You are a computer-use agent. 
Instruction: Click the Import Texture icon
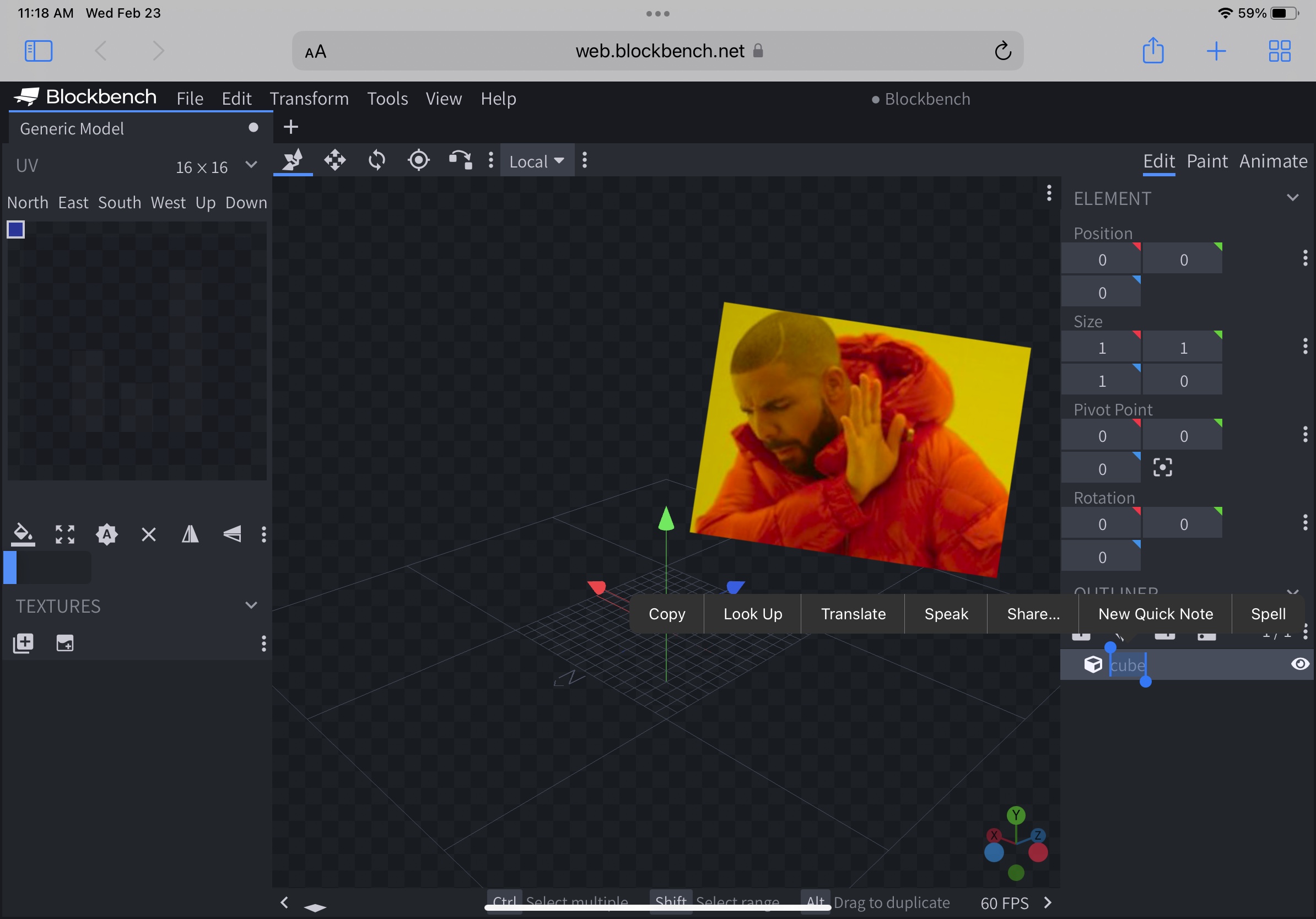(24, 644)
